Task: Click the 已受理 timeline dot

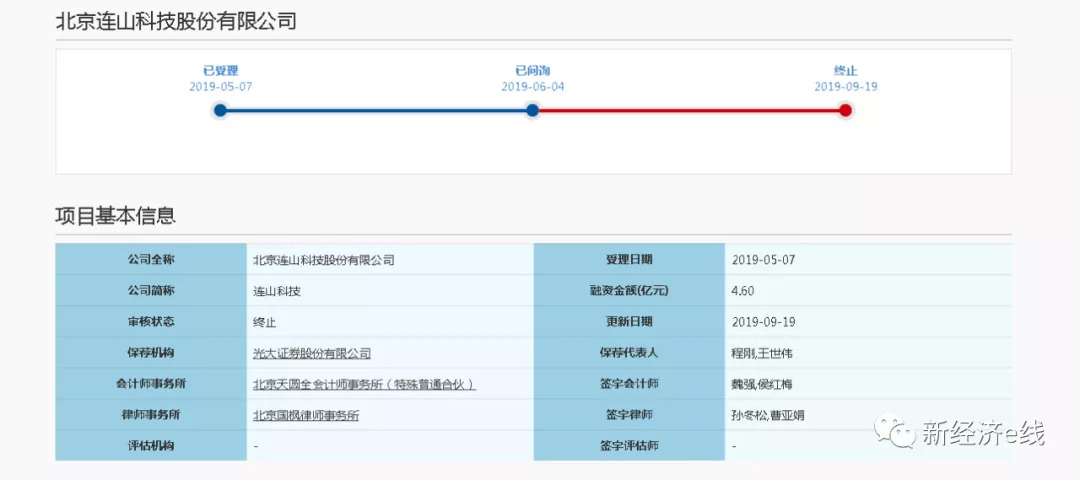Action: tap(220, 110)
